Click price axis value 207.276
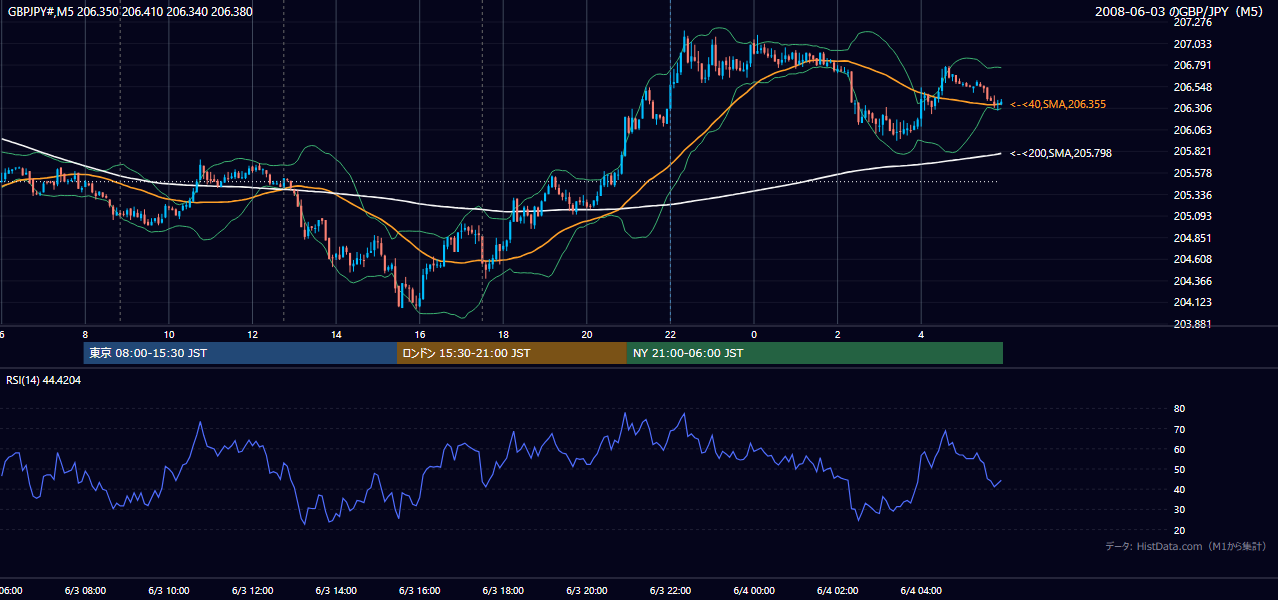This screenshot has width=1278, height=600. [x=1193, y=22]
